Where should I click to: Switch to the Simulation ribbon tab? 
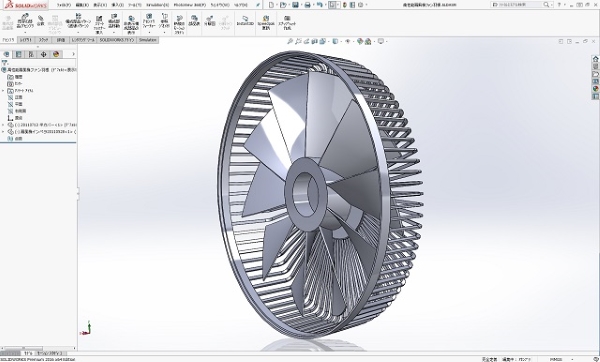pyautogui.click(x=147, y=40)
